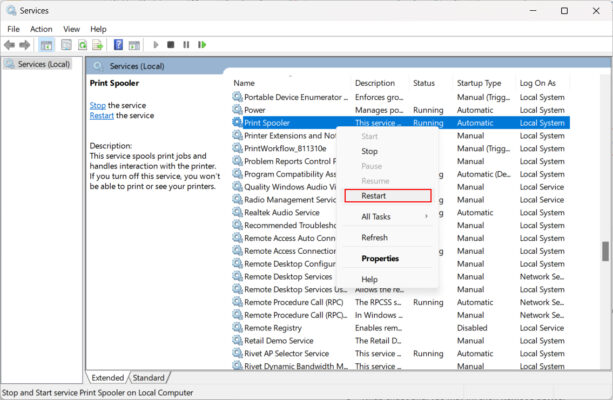
Task: Click the Export List toolbar icon
Action: (97, 45)
